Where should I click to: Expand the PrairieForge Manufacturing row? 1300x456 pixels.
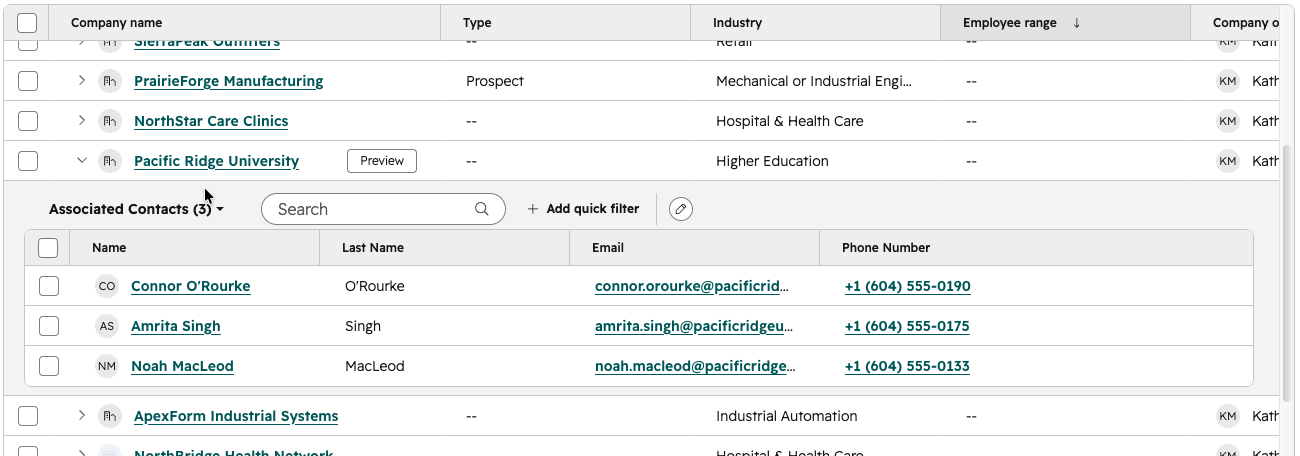pyautogui.click(x=82, y=81)
